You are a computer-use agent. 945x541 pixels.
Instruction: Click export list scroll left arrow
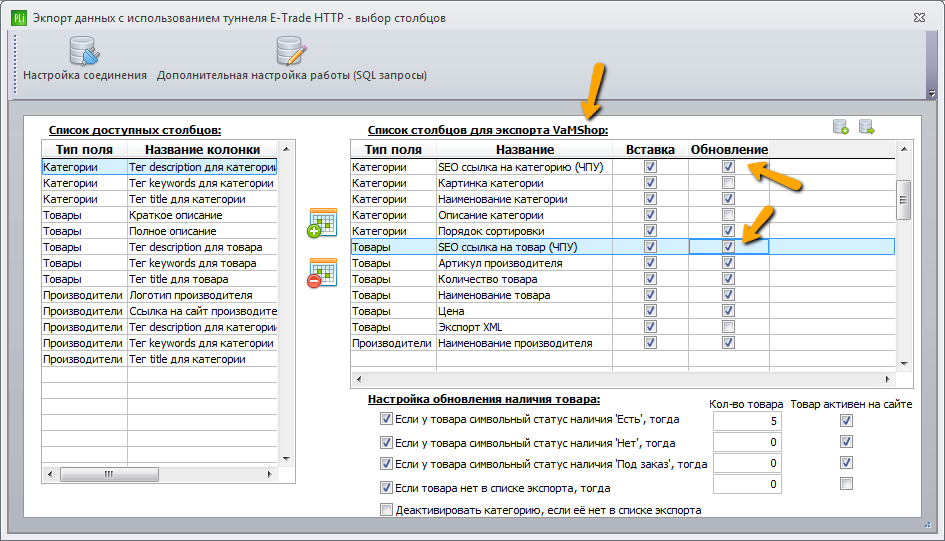point(359,379)
